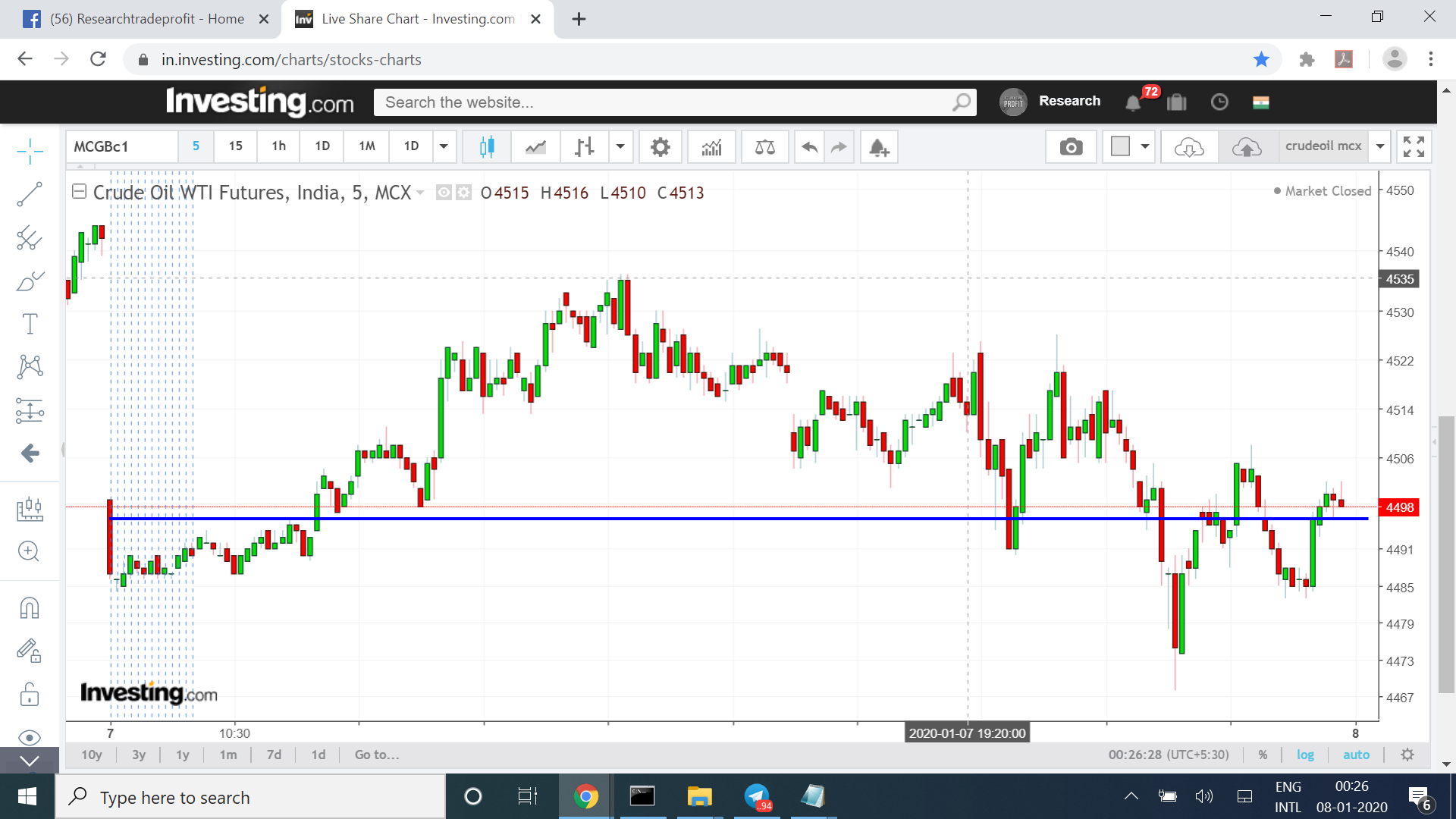Click the back arrow in the left toolbar
The height and width of the screenshot is (819, 1456).
pos(30,453)
